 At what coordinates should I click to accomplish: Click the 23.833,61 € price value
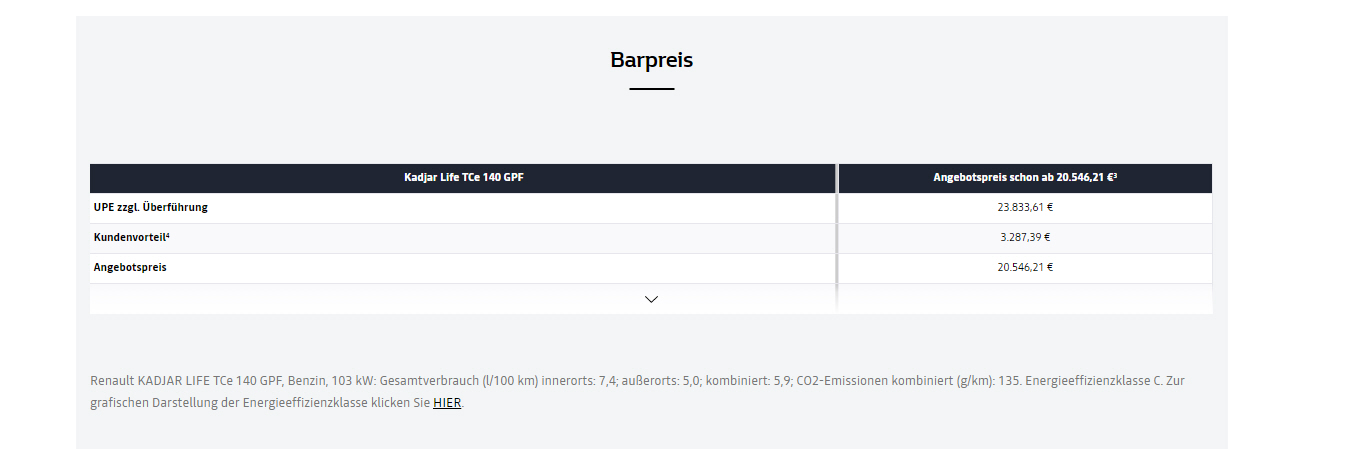pyautogui.click(x=1025, y=207)
